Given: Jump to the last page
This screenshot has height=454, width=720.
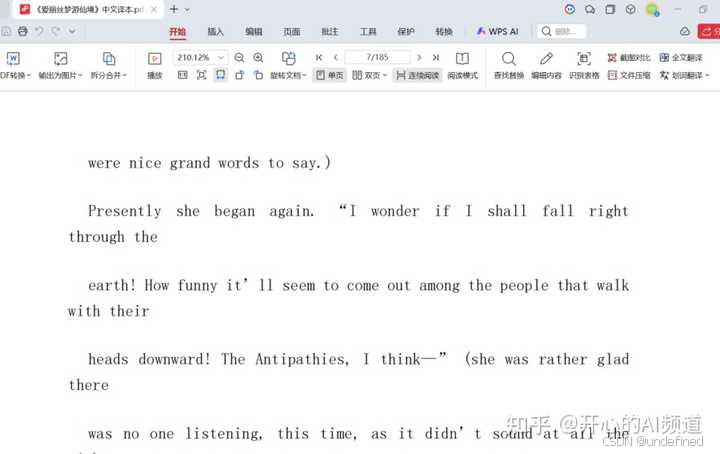Looking at the screenshot, I should coord(436,57).
